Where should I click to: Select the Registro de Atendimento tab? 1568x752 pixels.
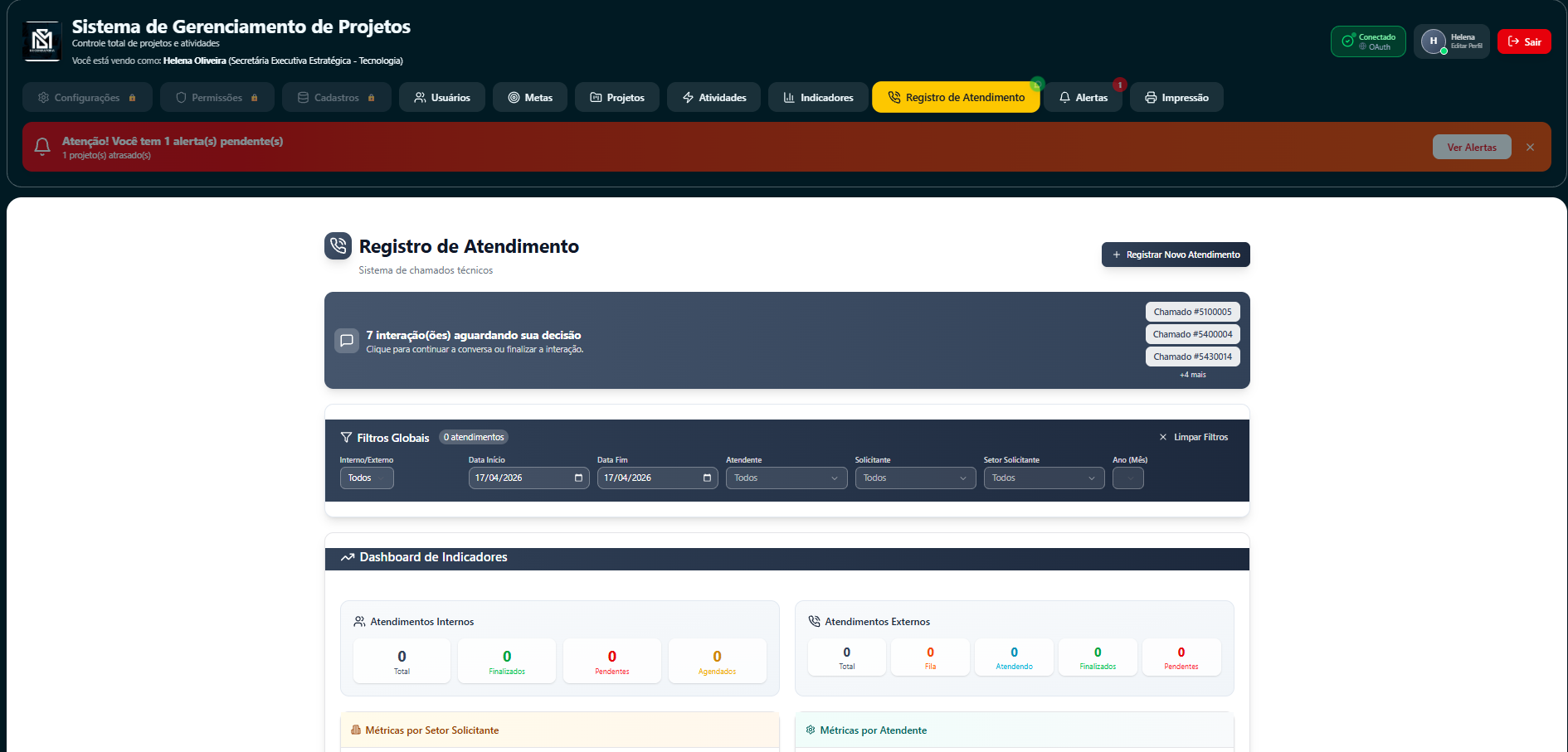pos(956,97)
